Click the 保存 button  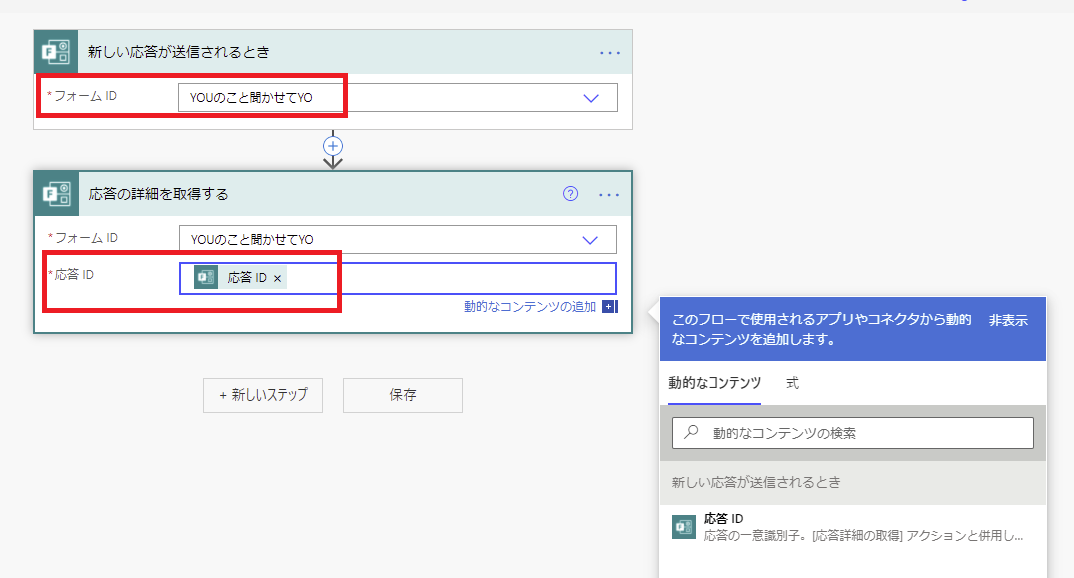click(402, 396)
